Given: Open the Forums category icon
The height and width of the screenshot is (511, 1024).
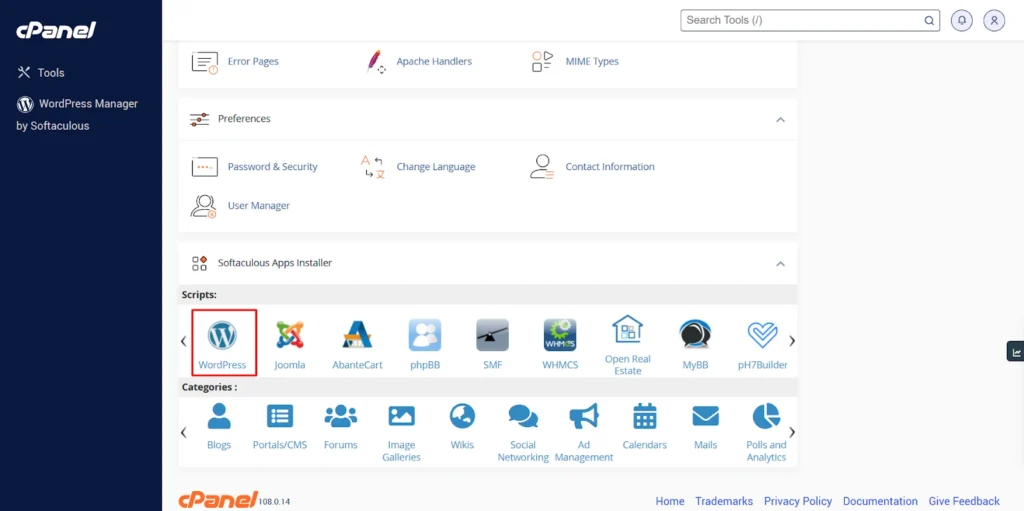Looking at the screenshot, I should click(341, 416).
